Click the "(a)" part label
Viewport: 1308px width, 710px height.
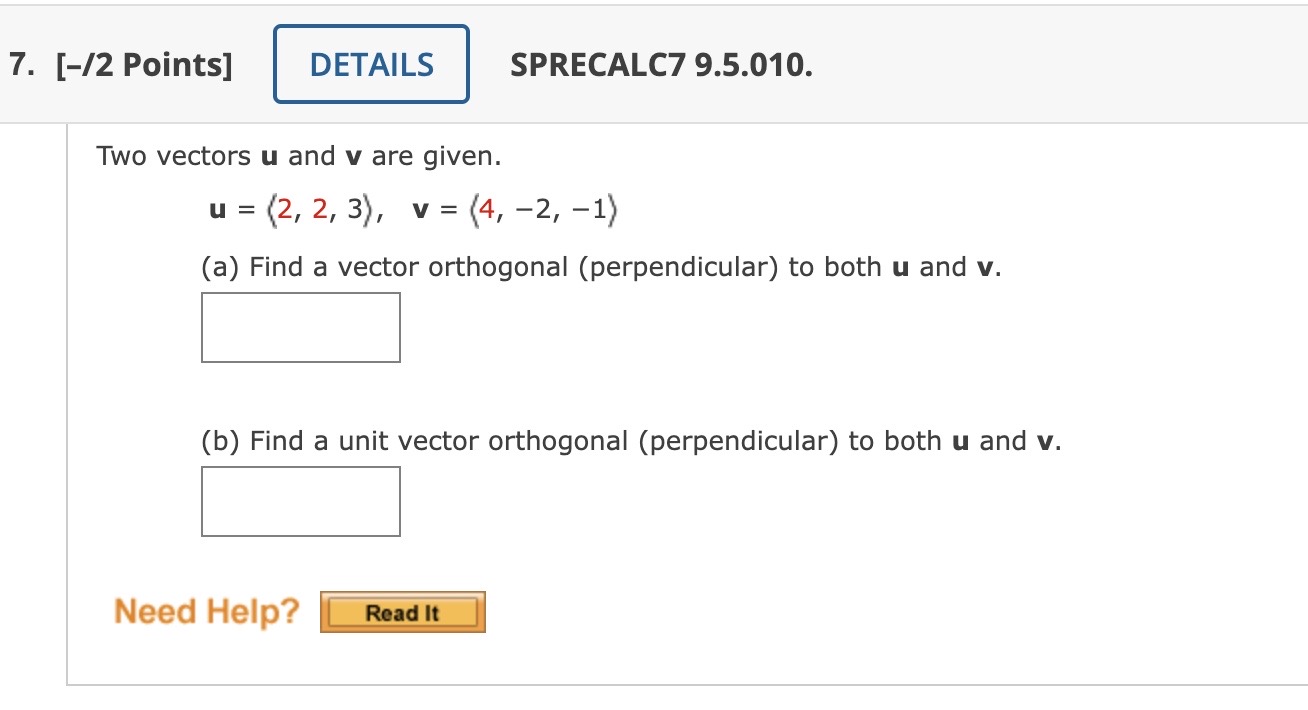click(x=220, y=267)
